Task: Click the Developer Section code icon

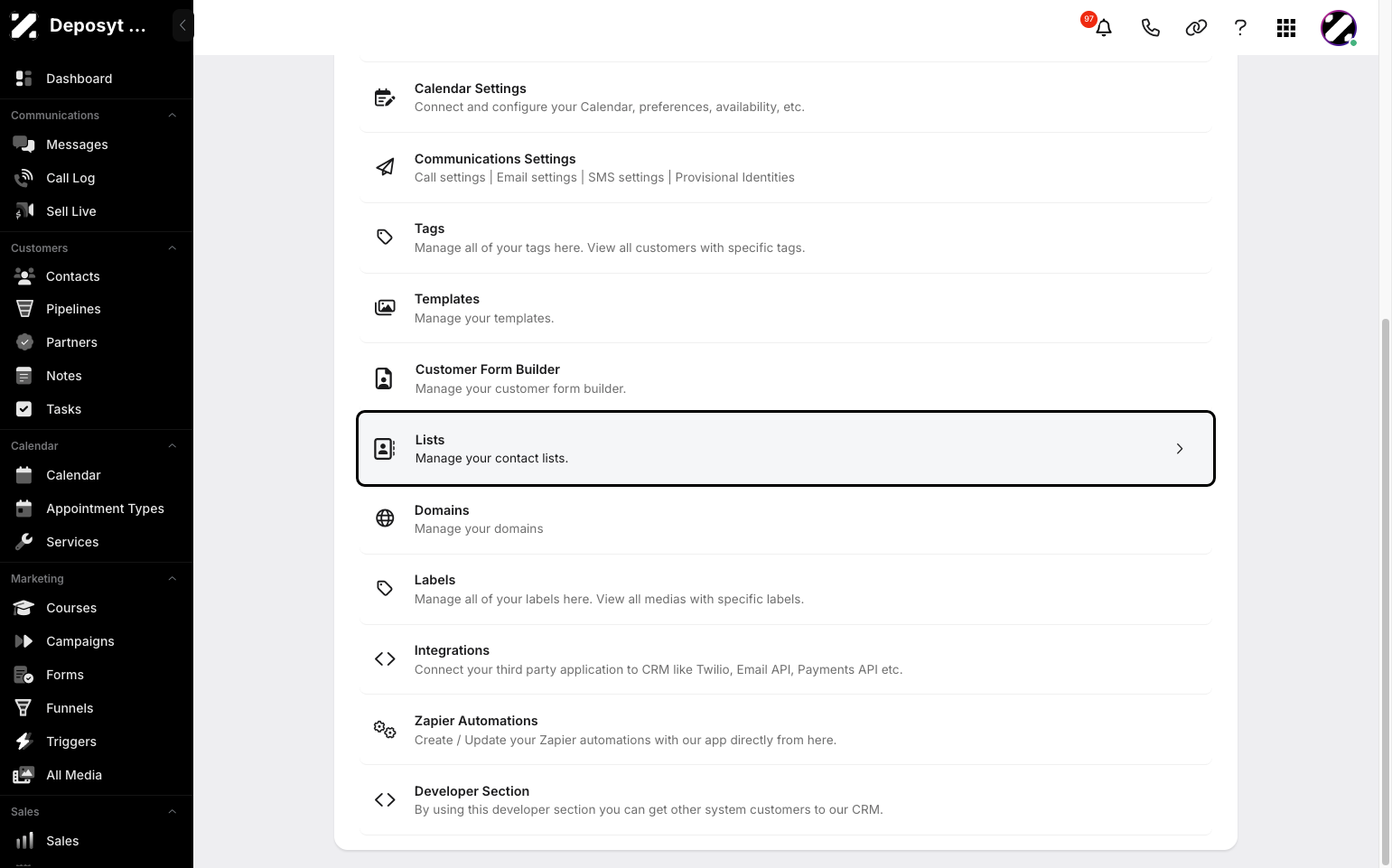Action: coord(385,800)
